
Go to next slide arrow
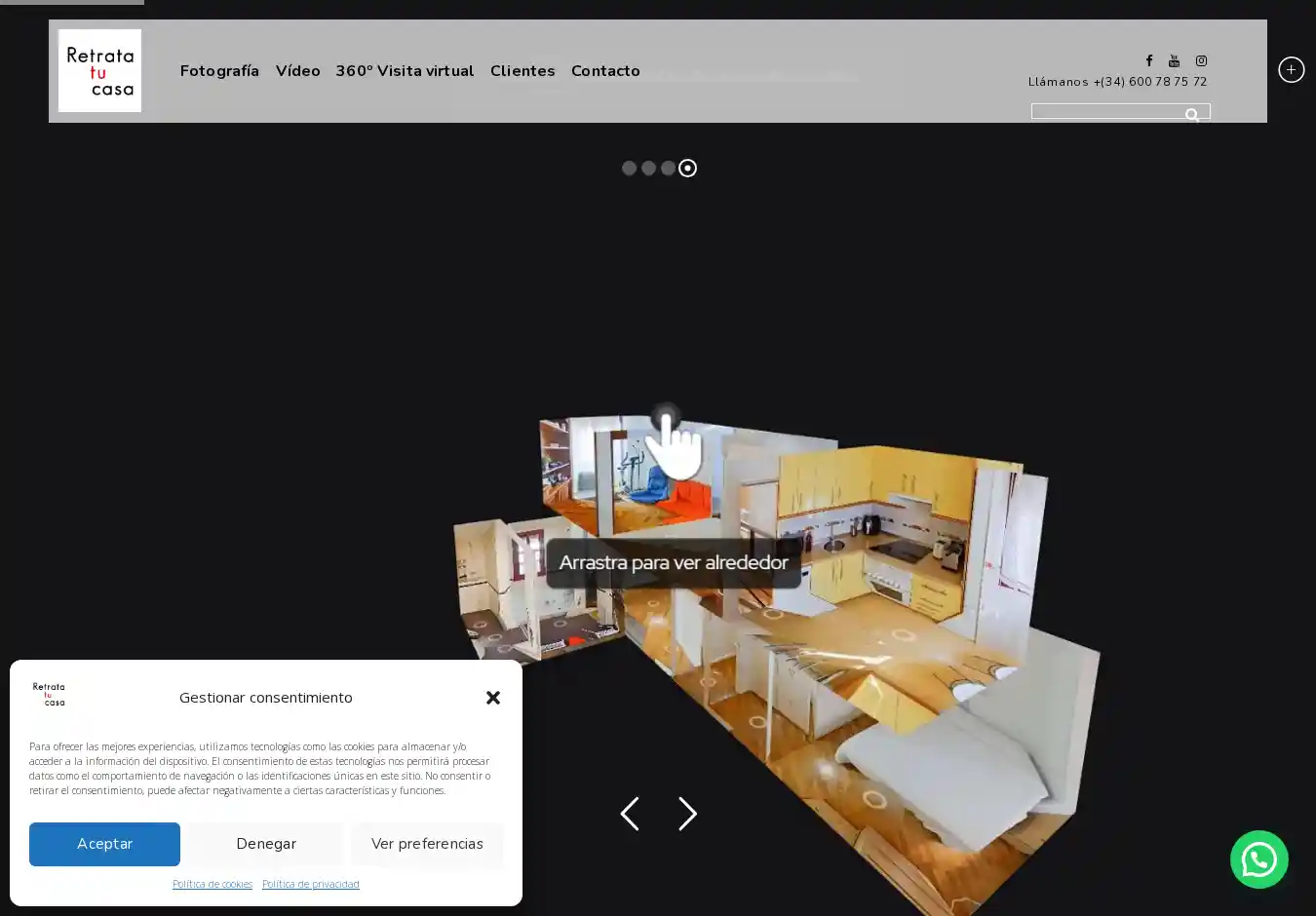coord(687,814)
